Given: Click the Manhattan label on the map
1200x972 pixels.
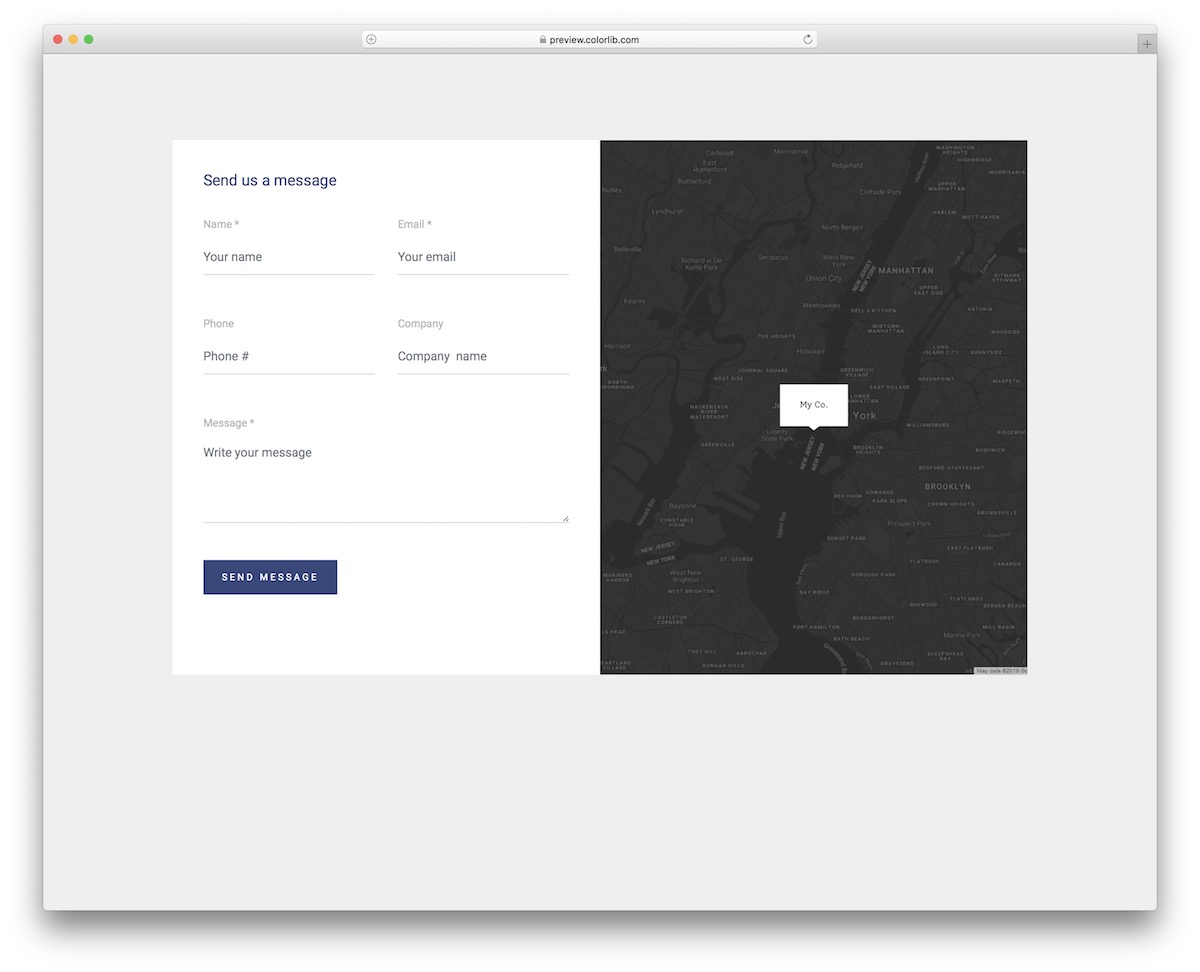Looking at the screenshot, I should [x=906, y=270].
